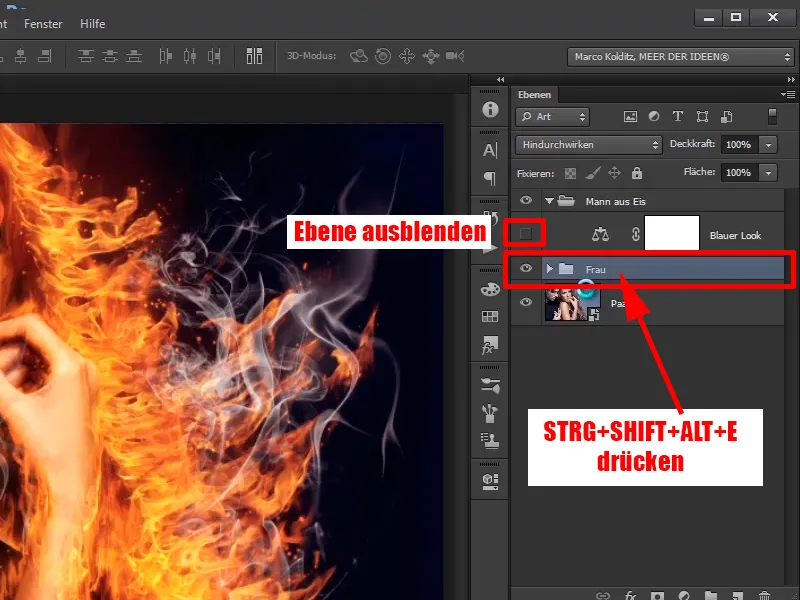Viewport: 800px width, 600px height.
Task: Select the 3D camera zoom icon
Action: (455, 56)
